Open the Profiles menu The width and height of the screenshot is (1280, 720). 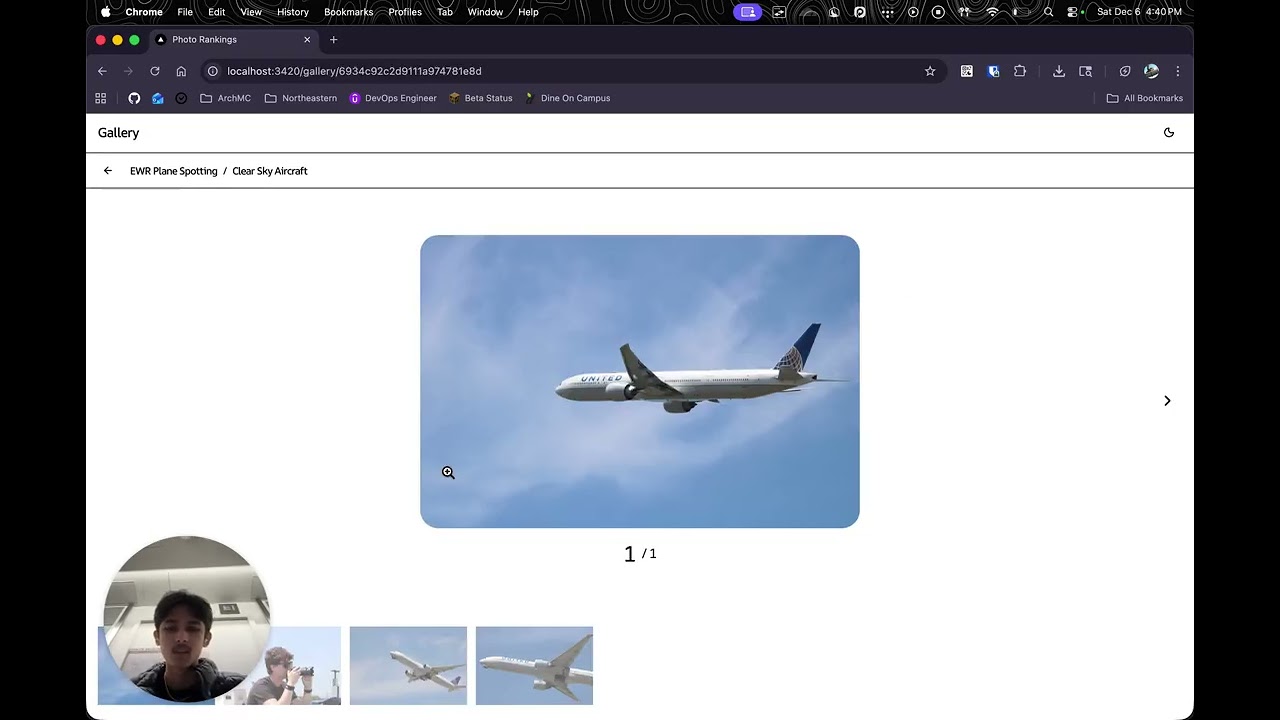(405, 12)
